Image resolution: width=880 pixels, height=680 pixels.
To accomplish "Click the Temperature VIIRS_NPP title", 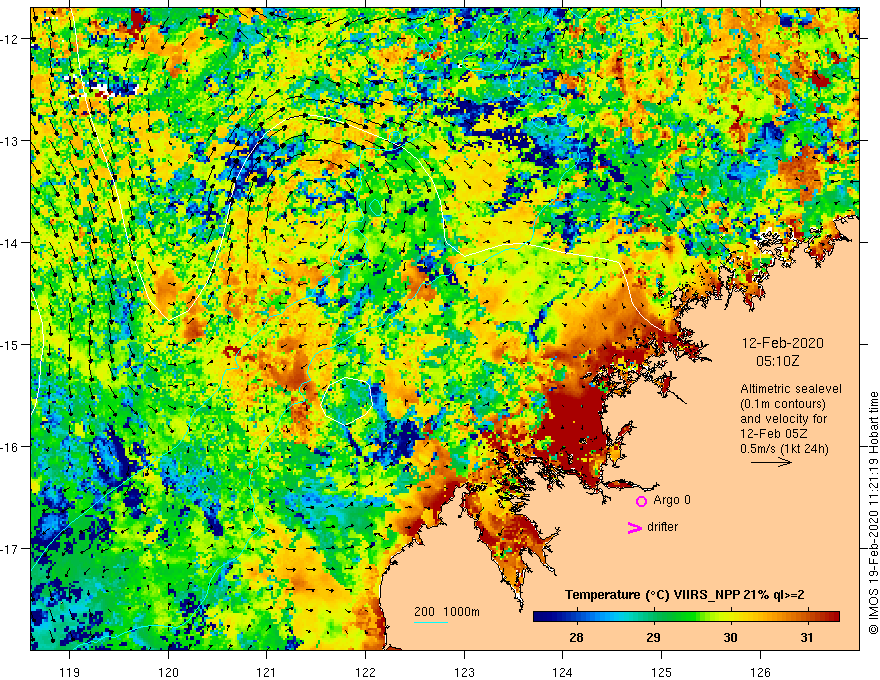I will 685,595.
